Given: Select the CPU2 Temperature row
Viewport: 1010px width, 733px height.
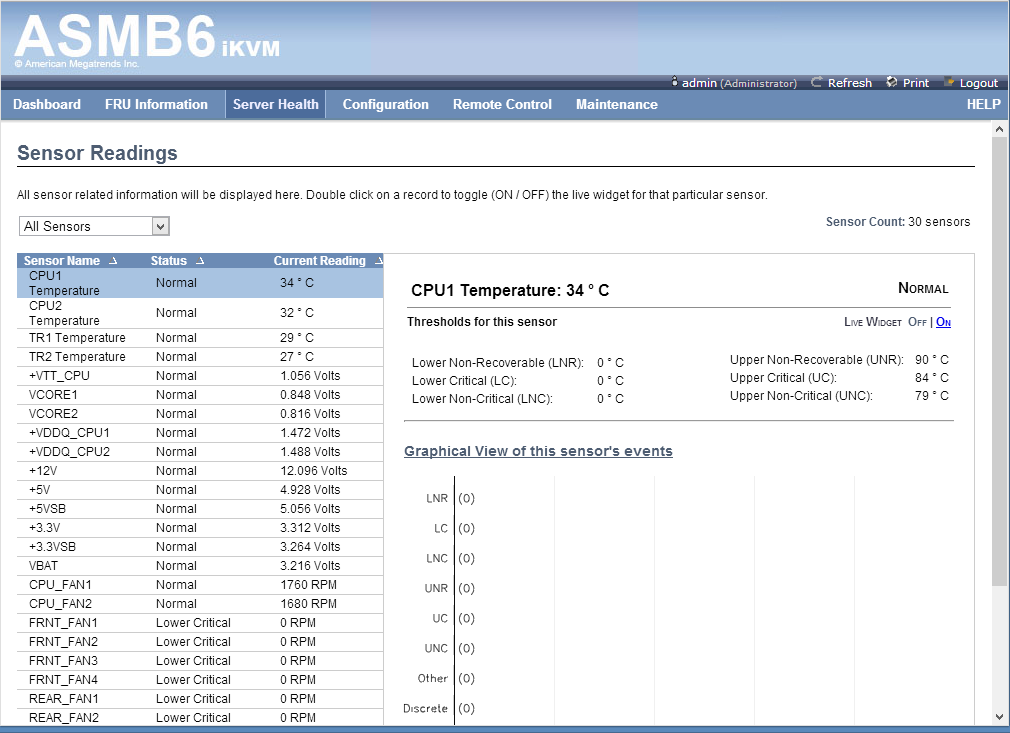Looking at the screenshot, I should (x=200, y=313).
